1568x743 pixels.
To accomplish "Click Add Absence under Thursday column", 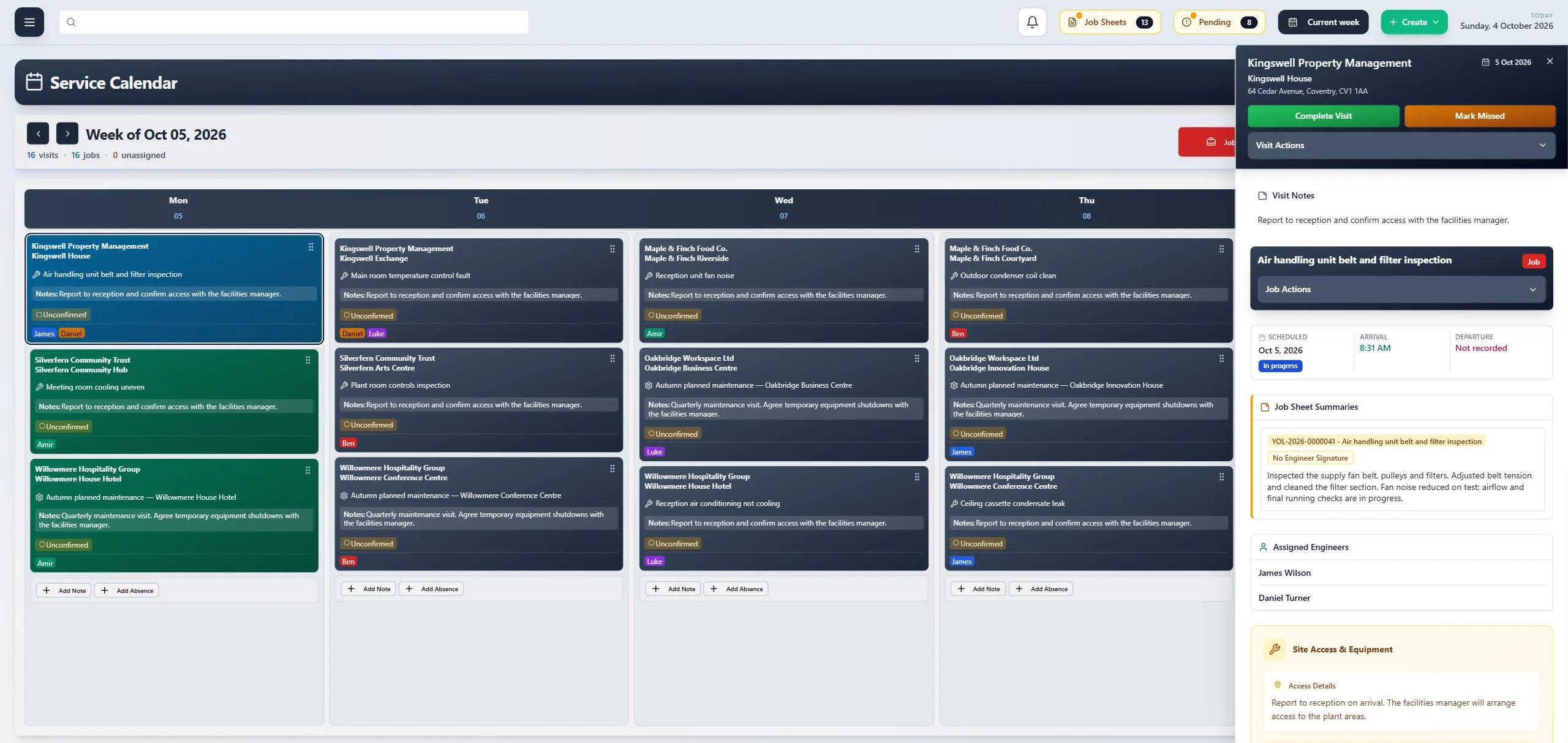I will coord(1041,589).
